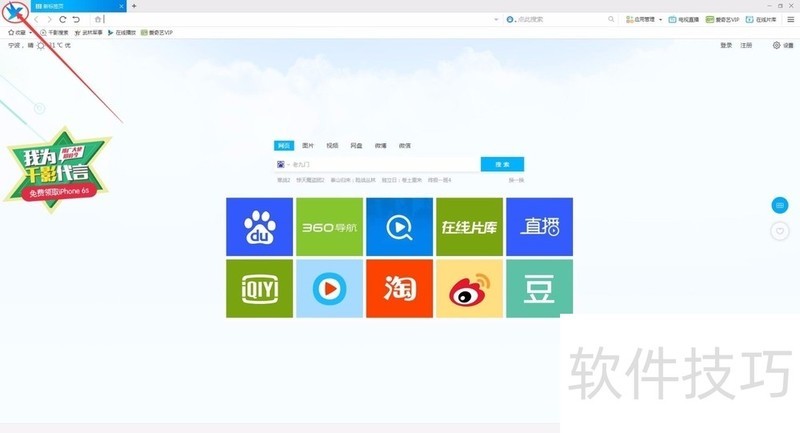Click the toolbar magnifier search icon

[x=611, y=19]
